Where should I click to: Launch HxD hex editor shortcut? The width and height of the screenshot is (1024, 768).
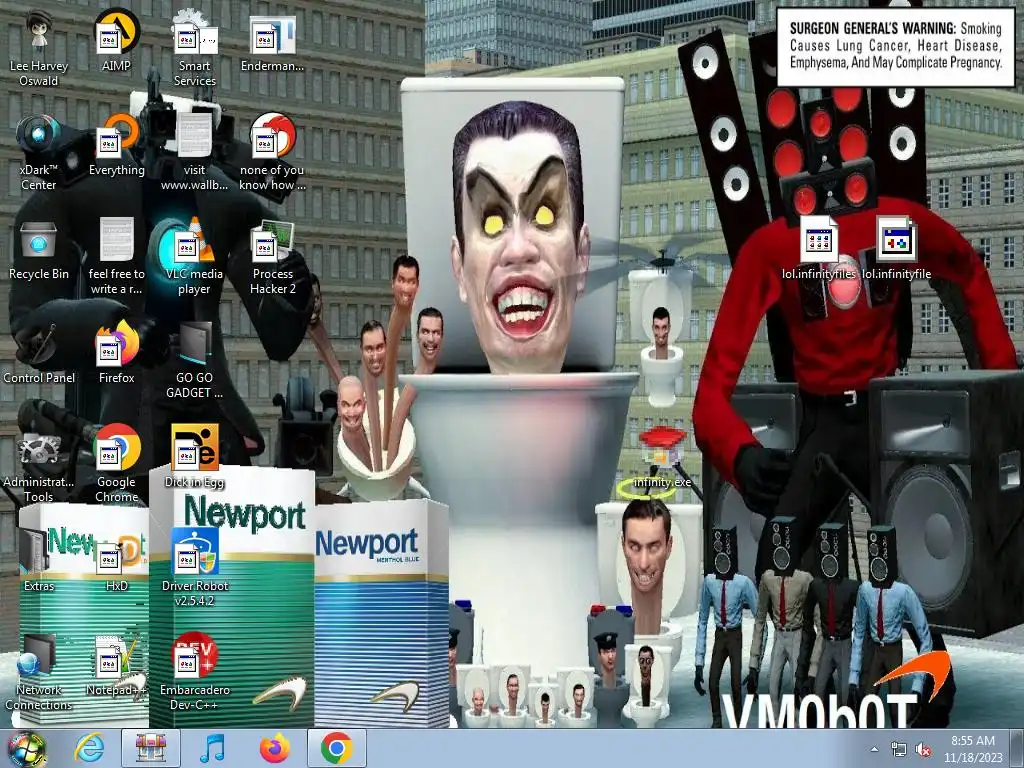coord(116,560)
